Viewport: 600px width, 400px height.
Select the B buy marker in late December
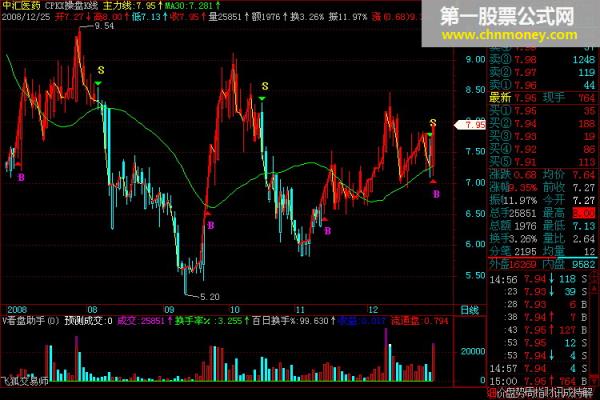pyautogui.click(x=436, y=194)
